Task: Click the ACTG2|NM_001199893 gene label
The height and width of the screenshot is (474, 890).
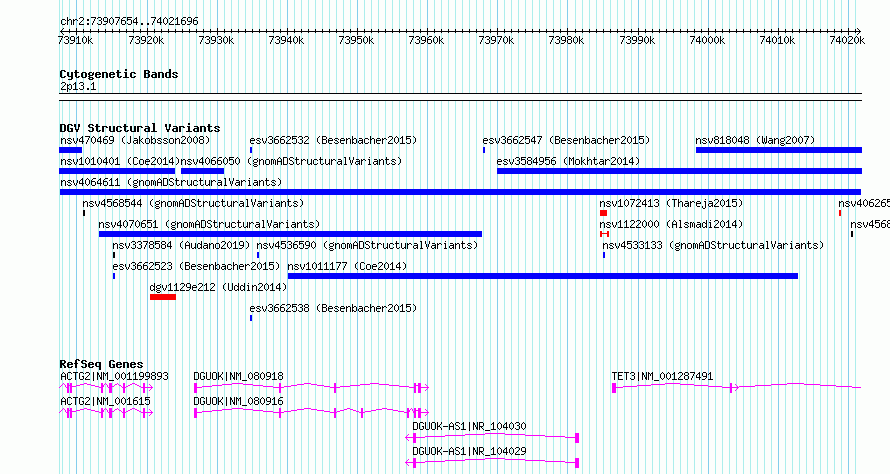Action: pos(114,376)
